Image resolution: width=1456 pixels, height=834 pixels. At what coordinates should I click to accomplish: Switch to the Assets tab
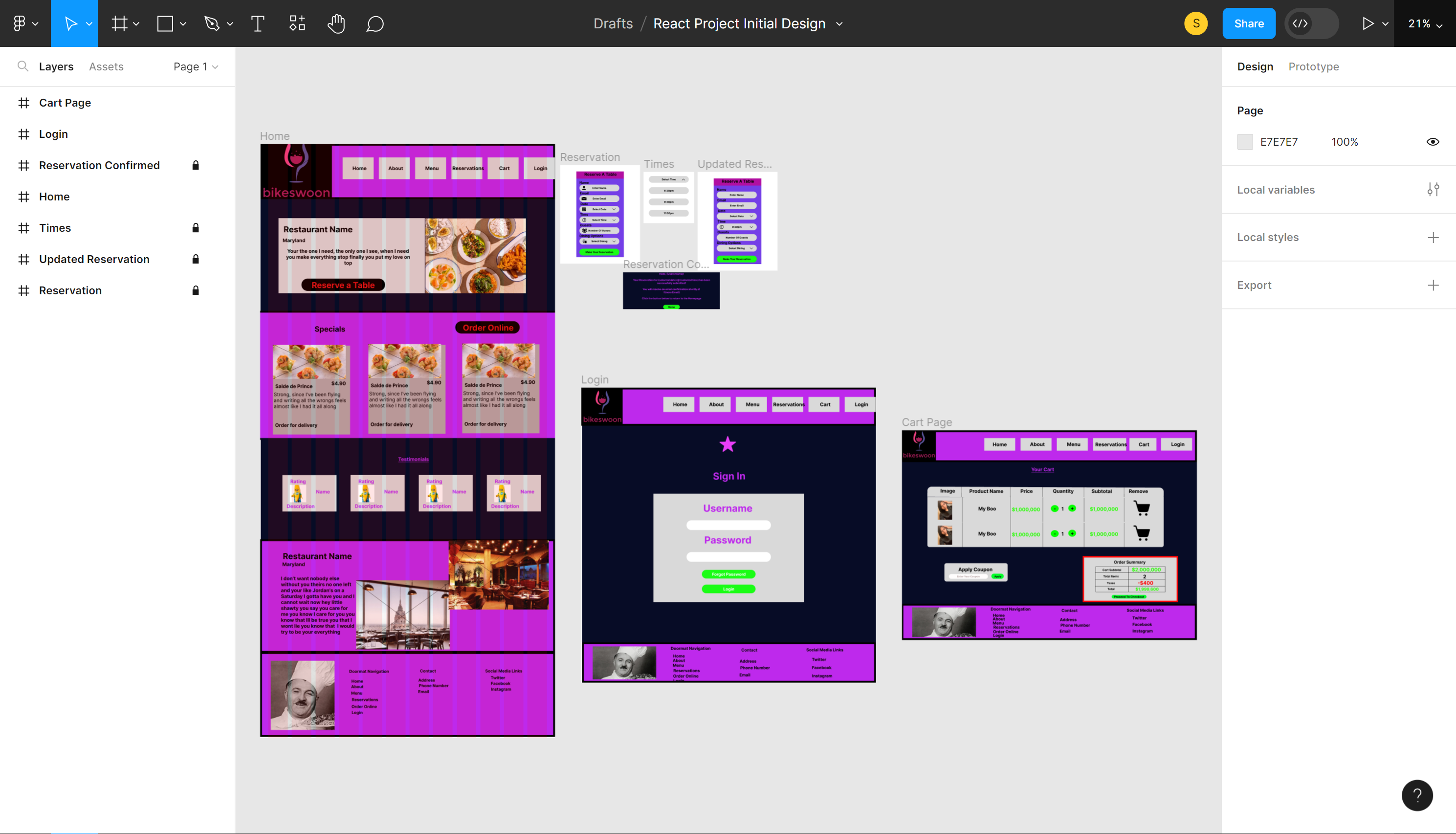tap(106, 66)
